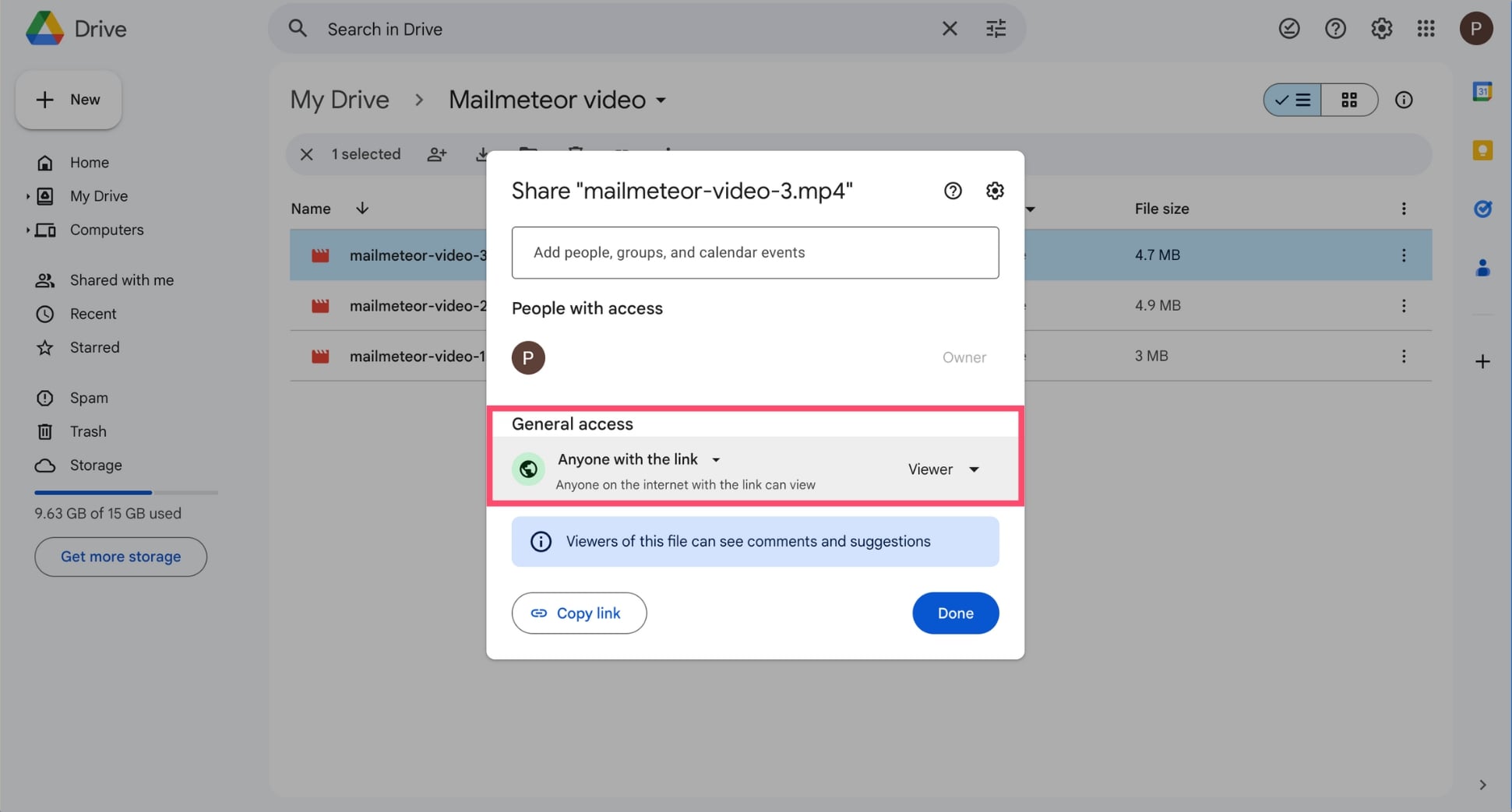Open more actions for the 4.7 MB file

pos(1404,255)
